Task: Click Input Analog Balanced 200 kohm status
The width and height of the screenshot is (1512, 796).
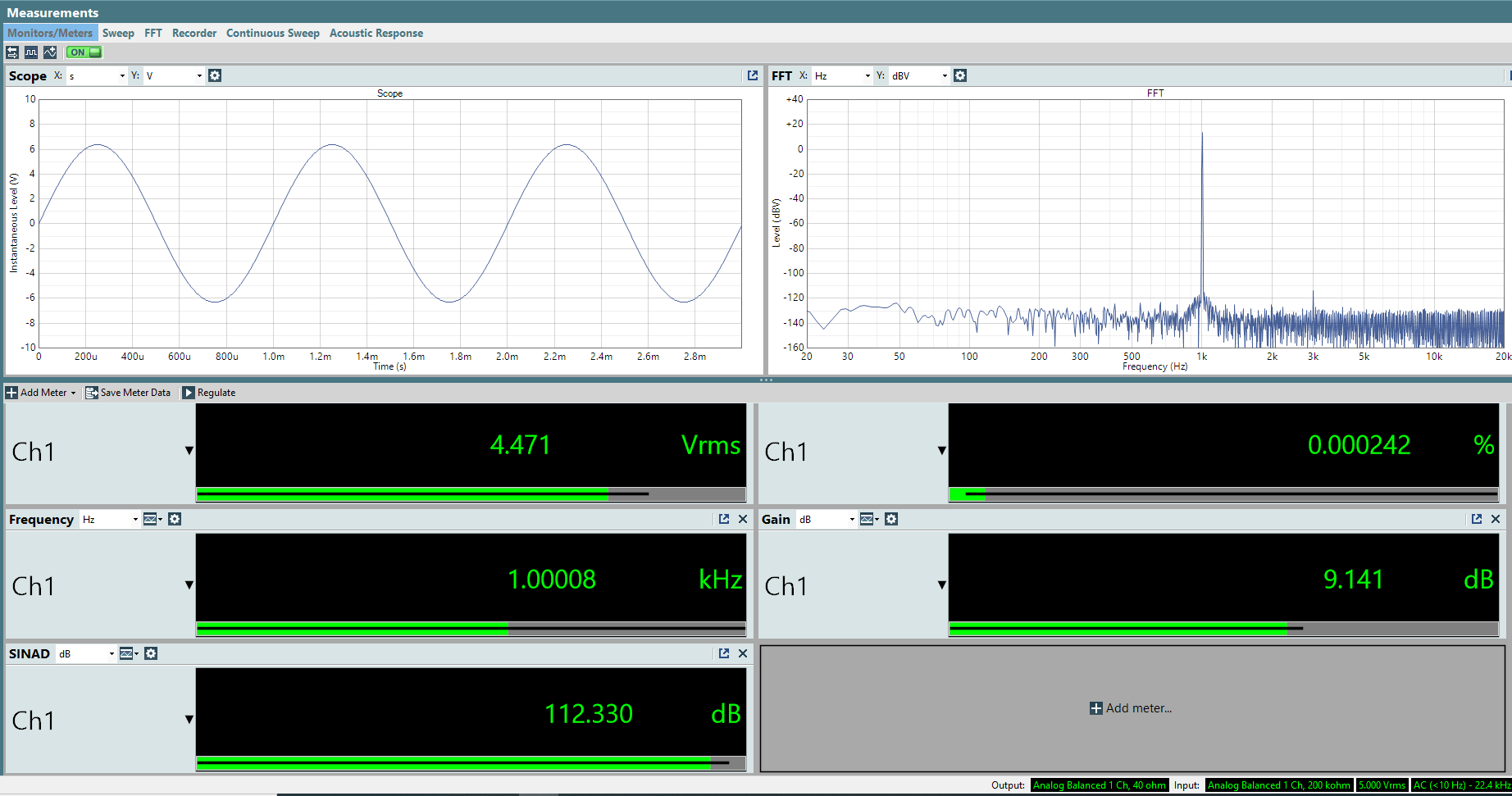Action: (1278, 785)
